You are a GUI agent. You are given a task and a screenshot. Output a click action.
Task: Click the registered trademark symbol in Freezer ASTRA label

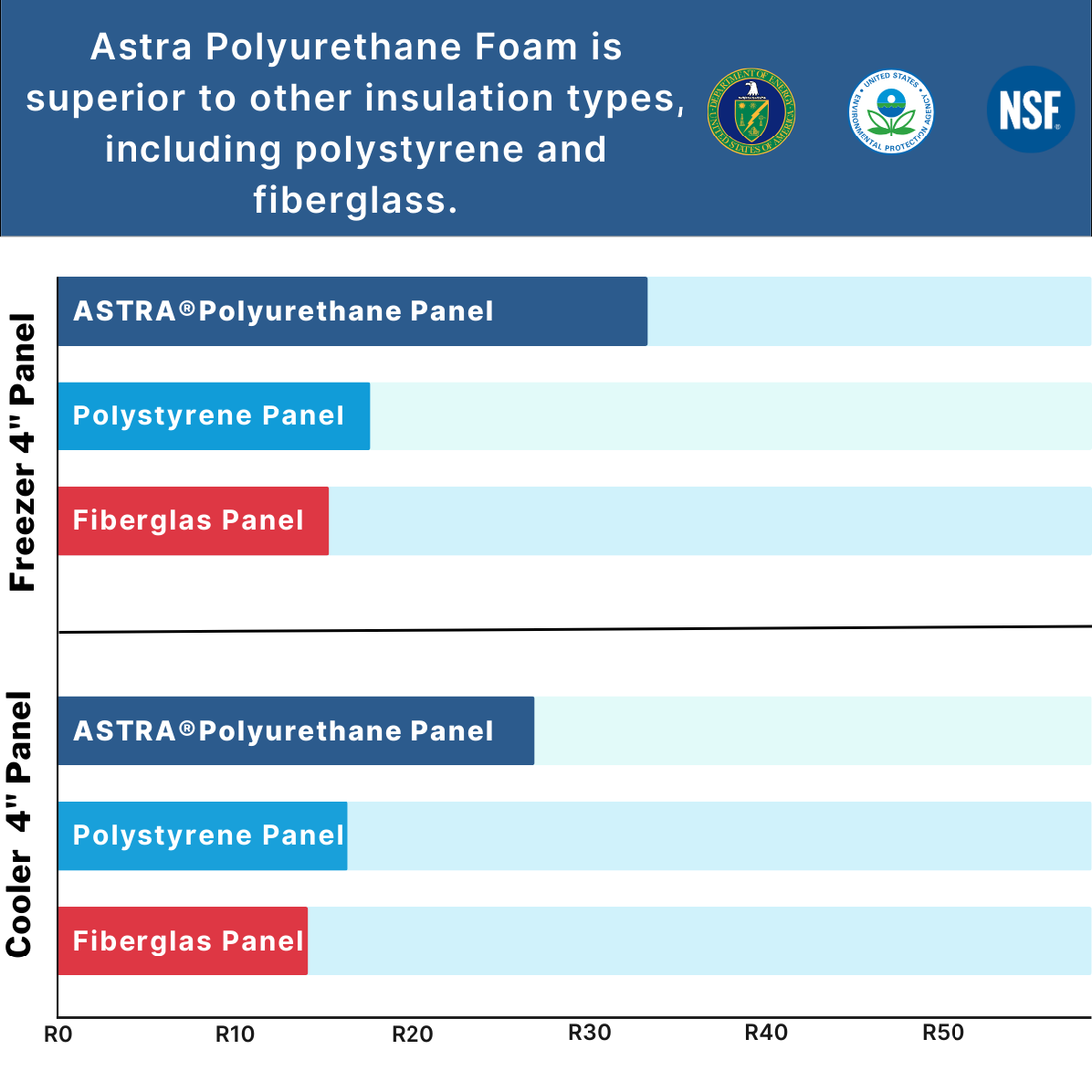pos(187,309)
